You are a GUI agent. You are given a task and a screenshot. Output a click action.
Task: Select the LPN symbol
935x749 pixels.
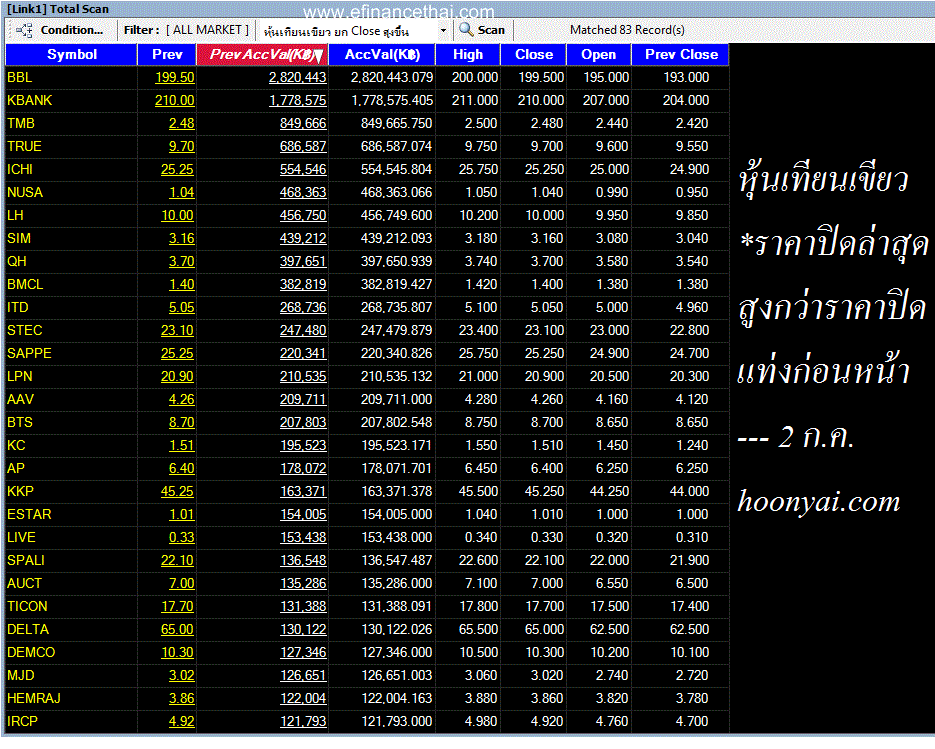click(20, 376)
